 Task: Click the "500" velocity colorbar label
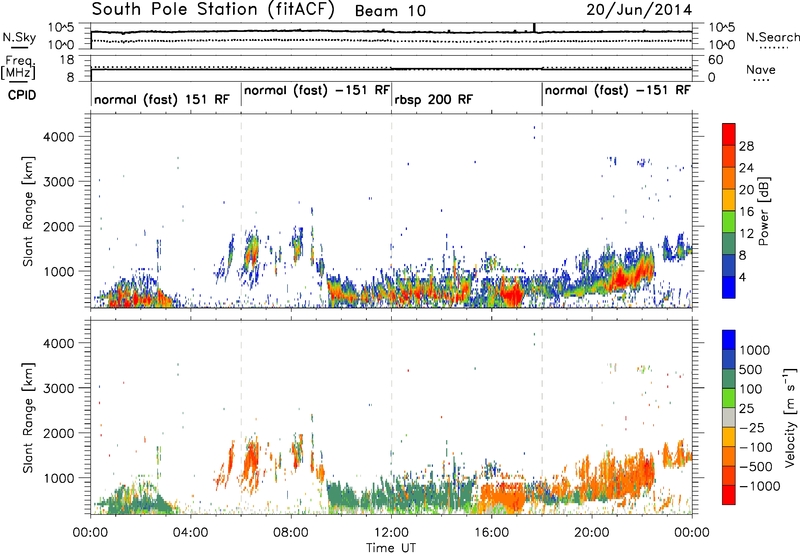pyautogui.click(x=750, y=370)
